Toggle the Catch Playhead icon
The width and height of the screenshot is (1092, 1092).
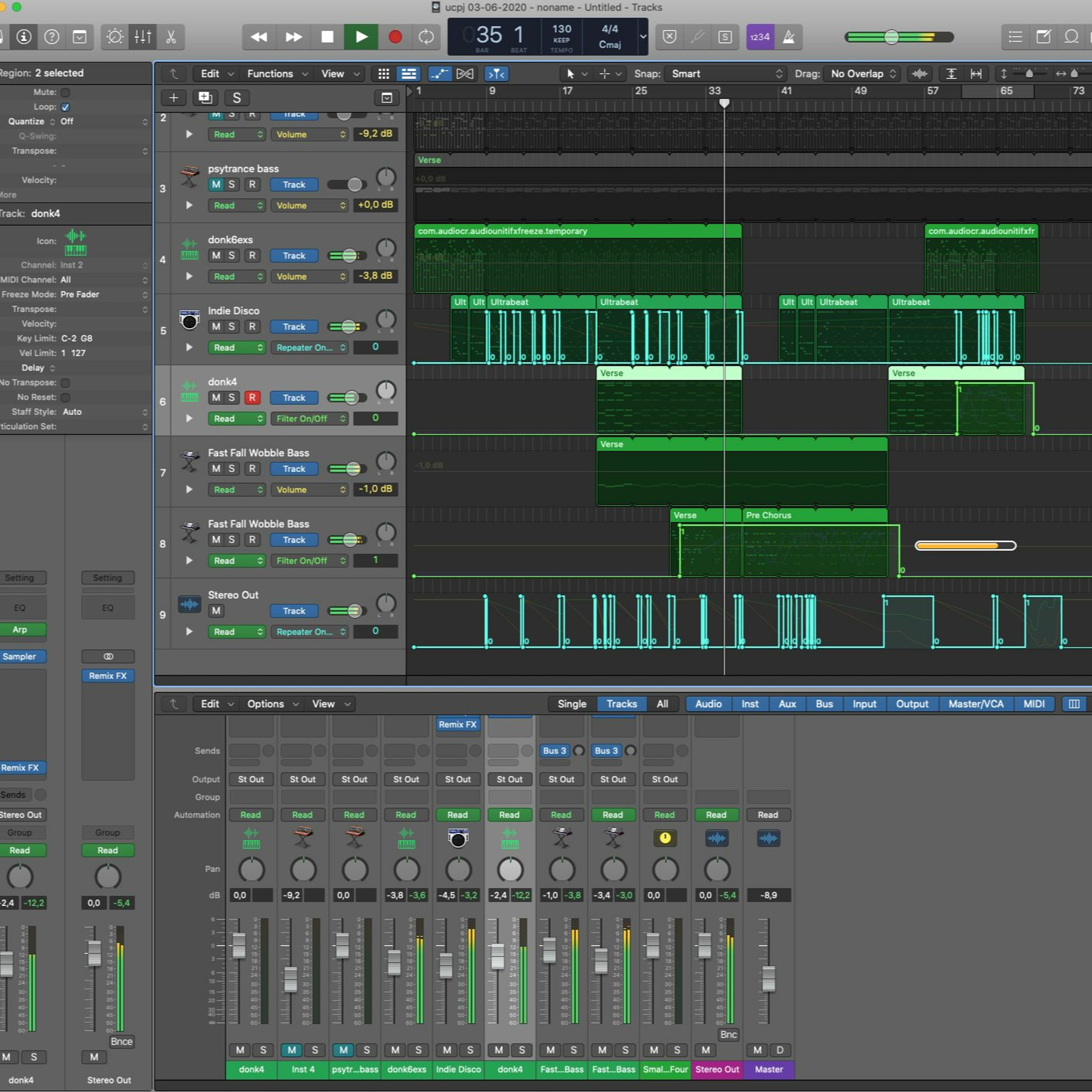496,74
